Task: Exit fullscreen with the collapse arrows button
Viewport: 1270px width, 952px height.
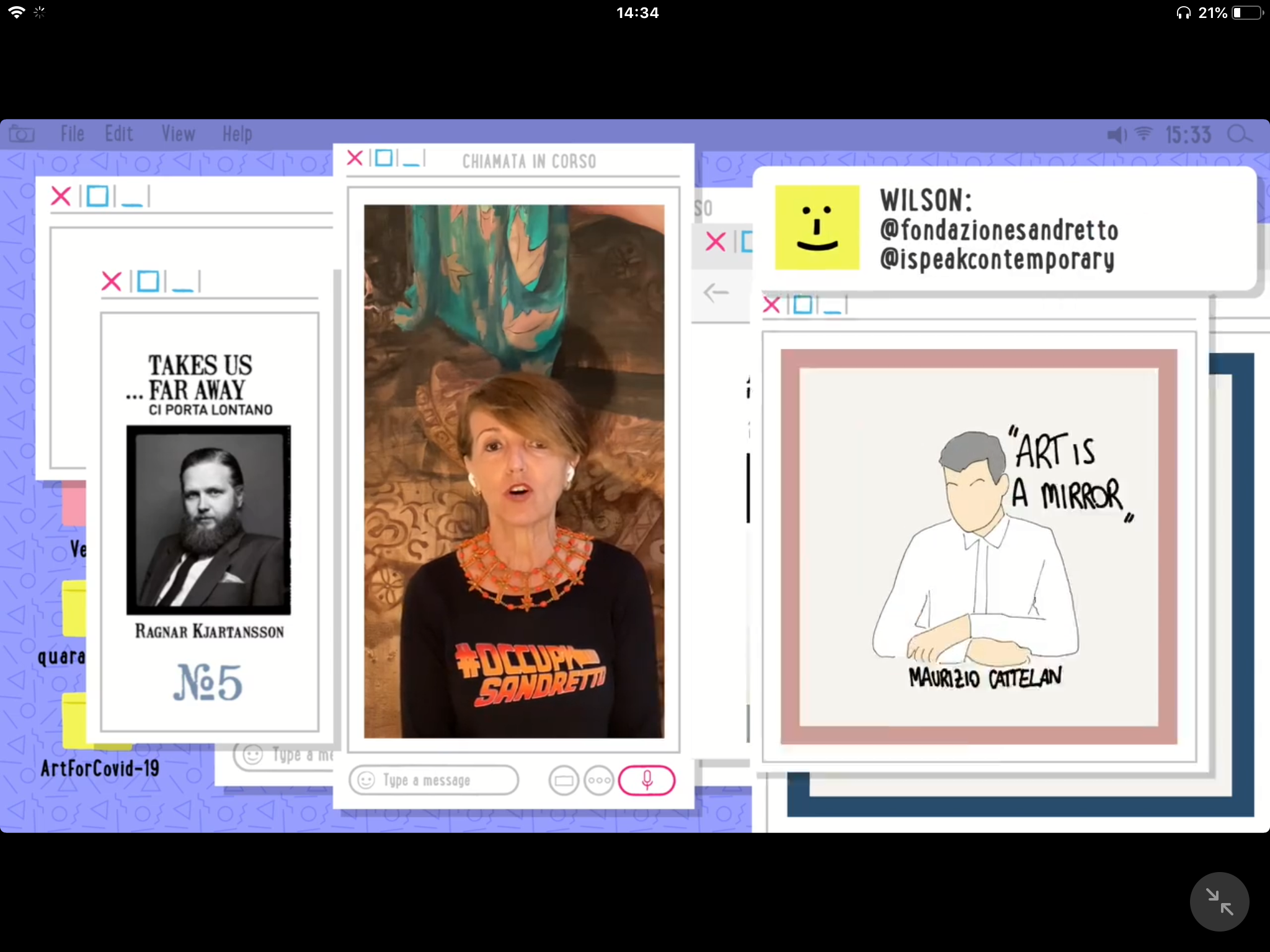Action: click(1219, 901)
